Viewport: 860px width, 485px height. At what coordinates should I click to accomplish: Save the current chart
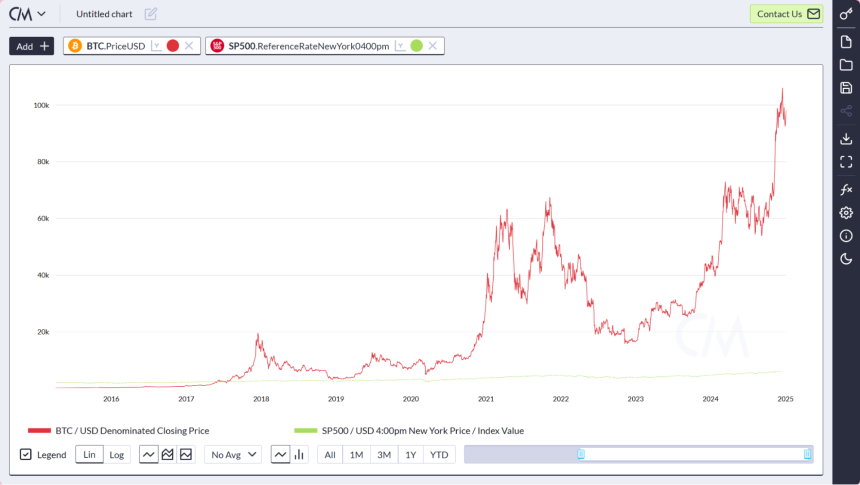846,88
